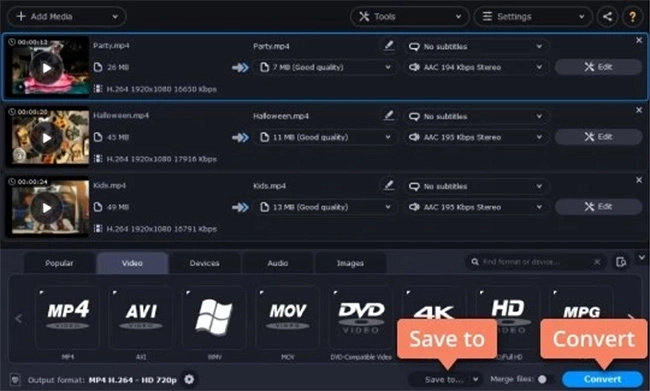Open the Save to dropdown
This screenshot has width=650, height=391.
pos(446,379)
